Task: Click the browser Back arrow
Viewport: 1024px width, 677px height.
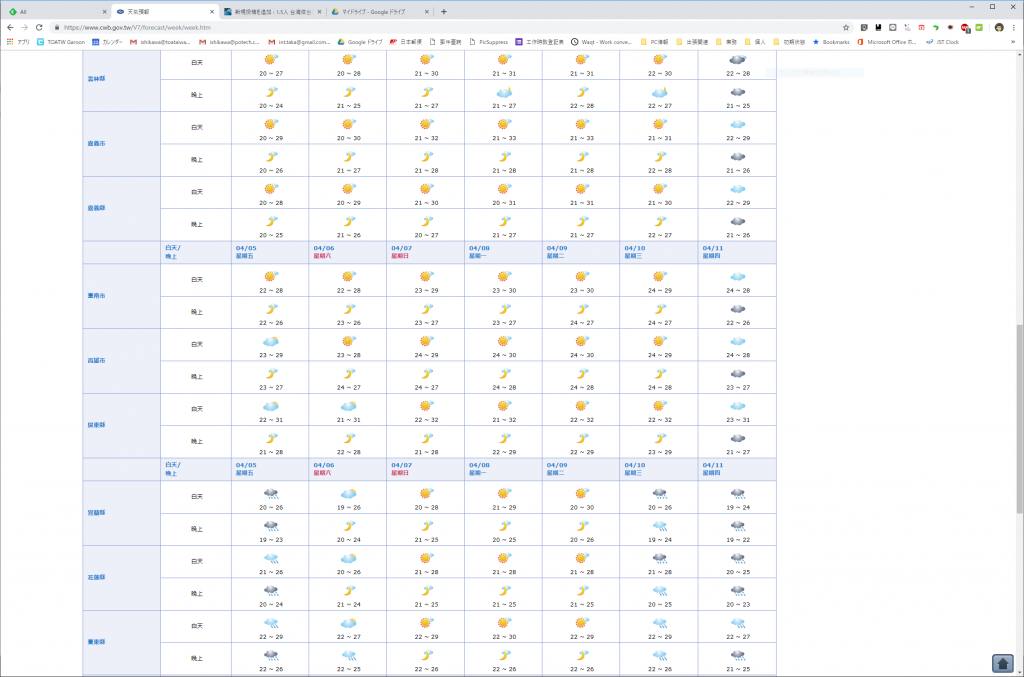Action: [10, 27]
